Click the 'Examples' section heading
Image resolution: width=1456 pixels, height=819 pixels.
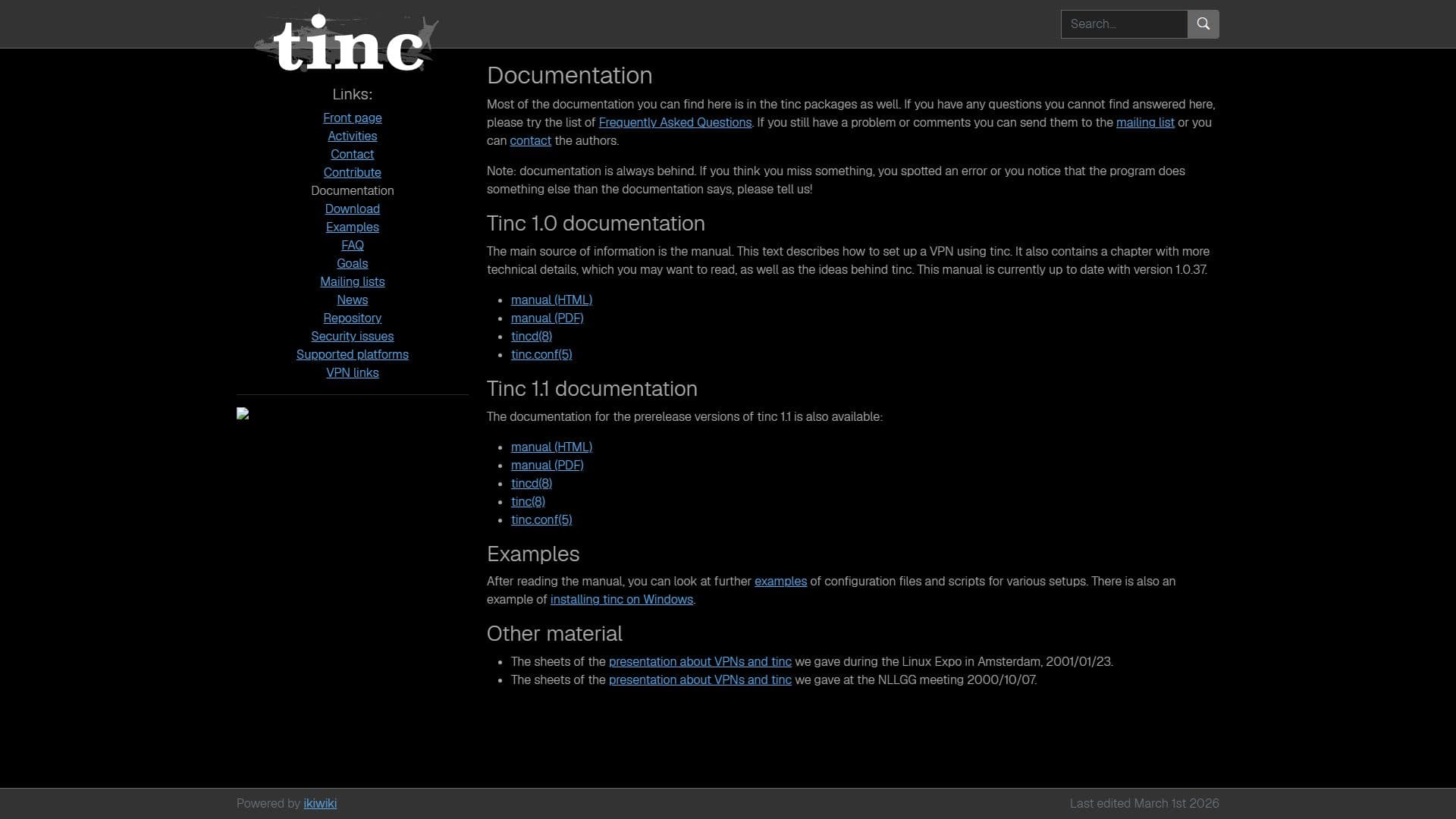click(x=533, y=554)
